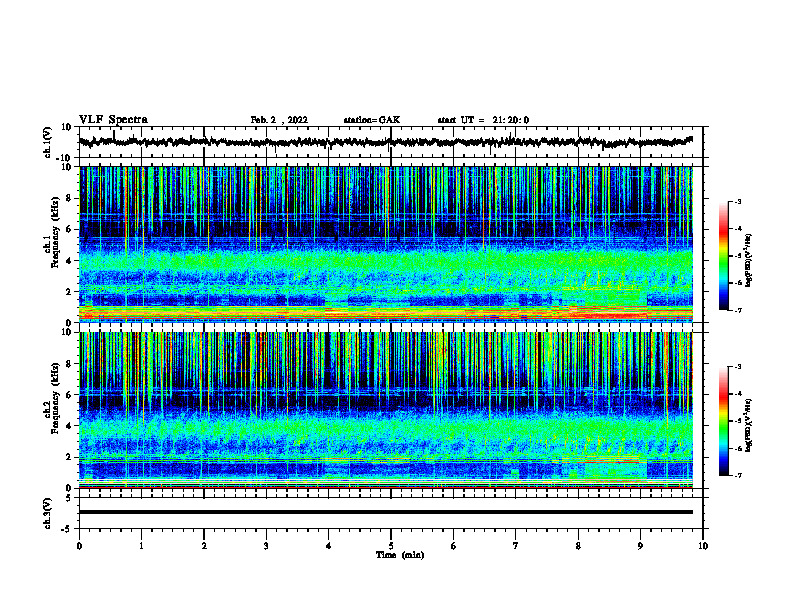Click the "2" kHz tick of ch.2 spectrogram

70,457
